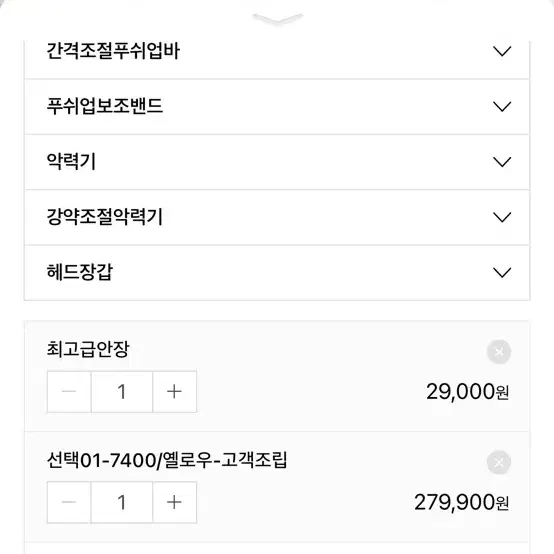This screenshot has height=554, width=554.
Task: Select the 푸쉬업보조밴드 option label
Action: click(x=105, y=106)
